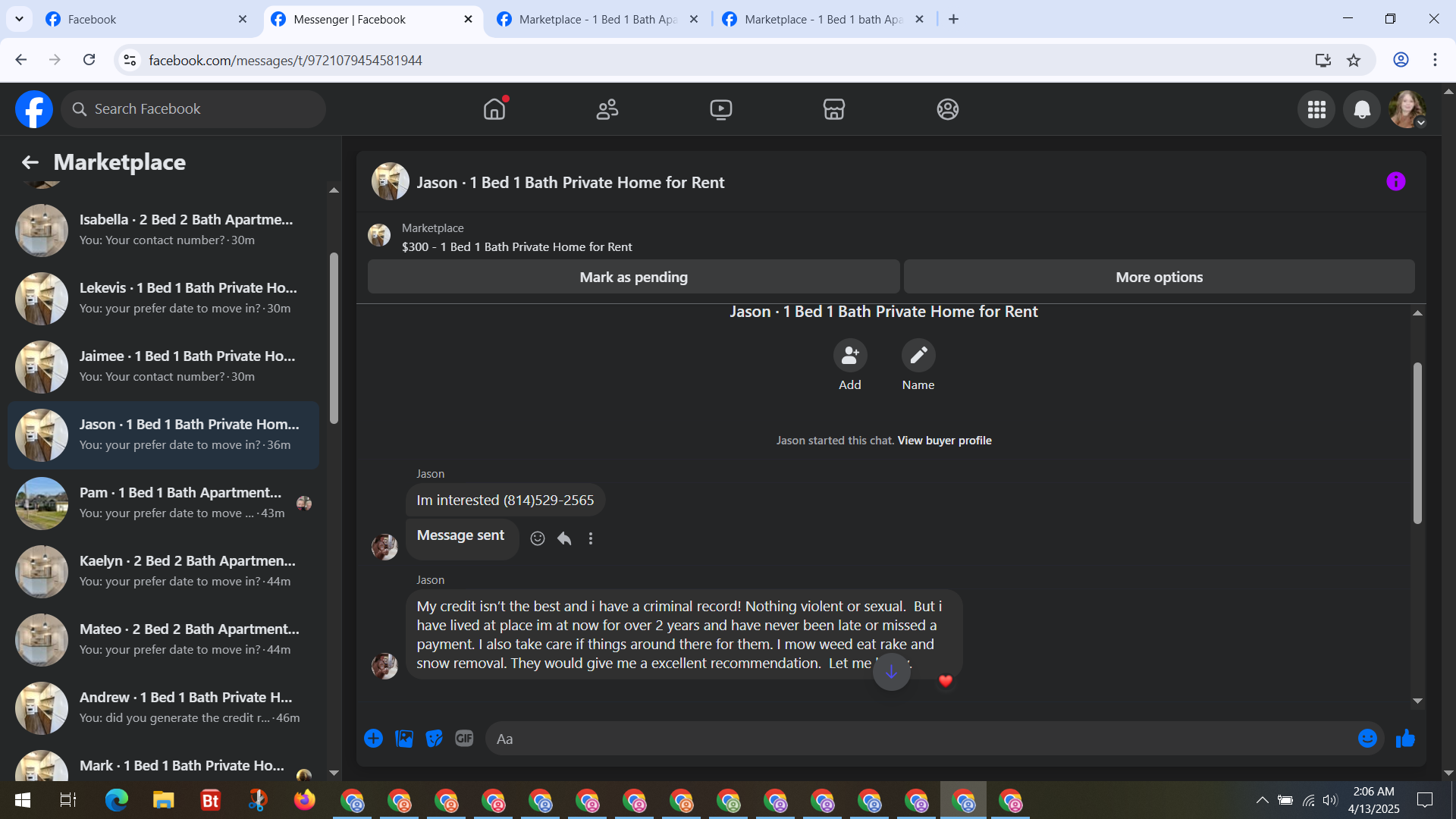This screenshot has width=1456, height=819.
Task: Go to Facebook Home feed icon
Action: tap(494, 109)
